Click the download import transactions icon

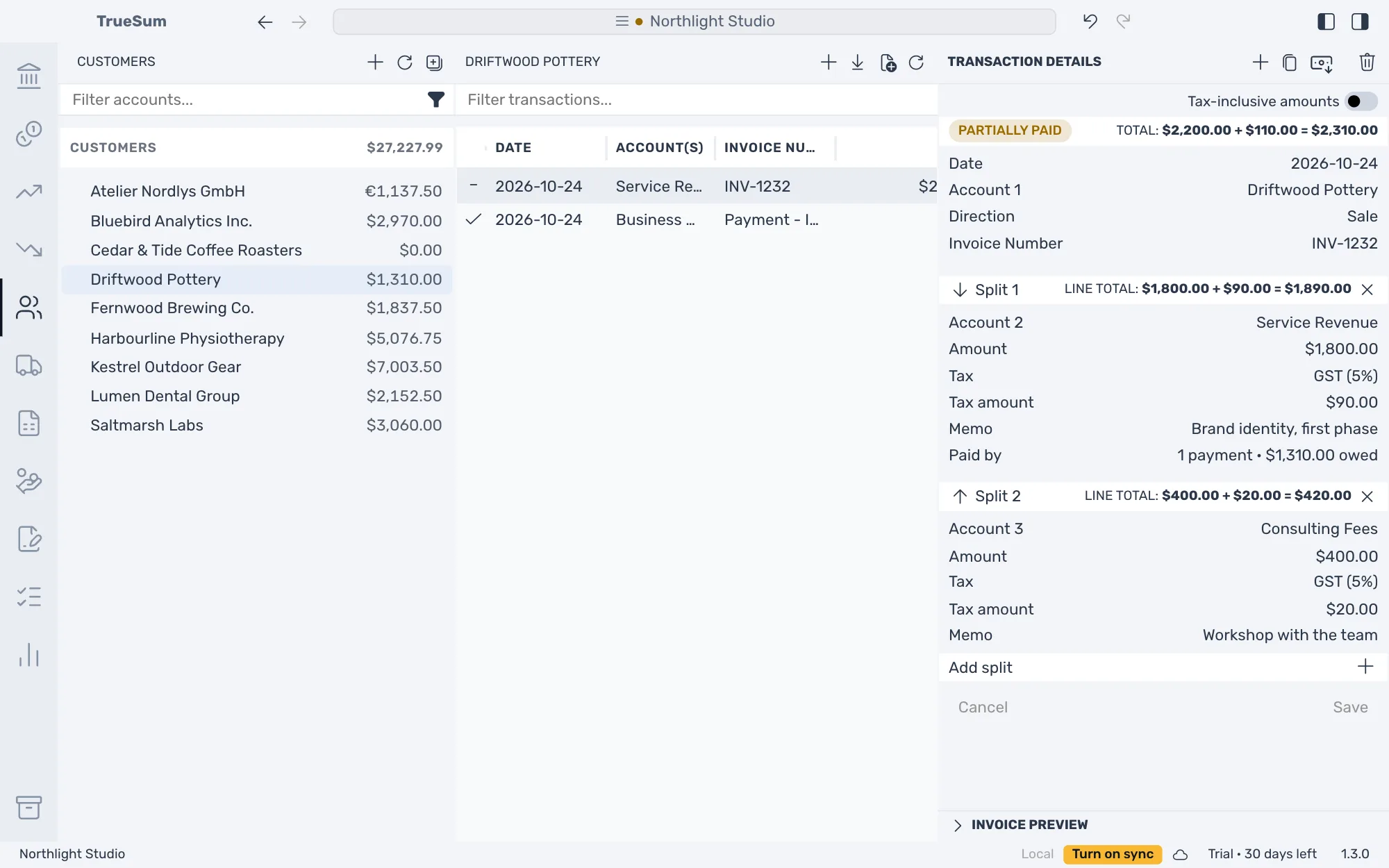coord(858,62)
